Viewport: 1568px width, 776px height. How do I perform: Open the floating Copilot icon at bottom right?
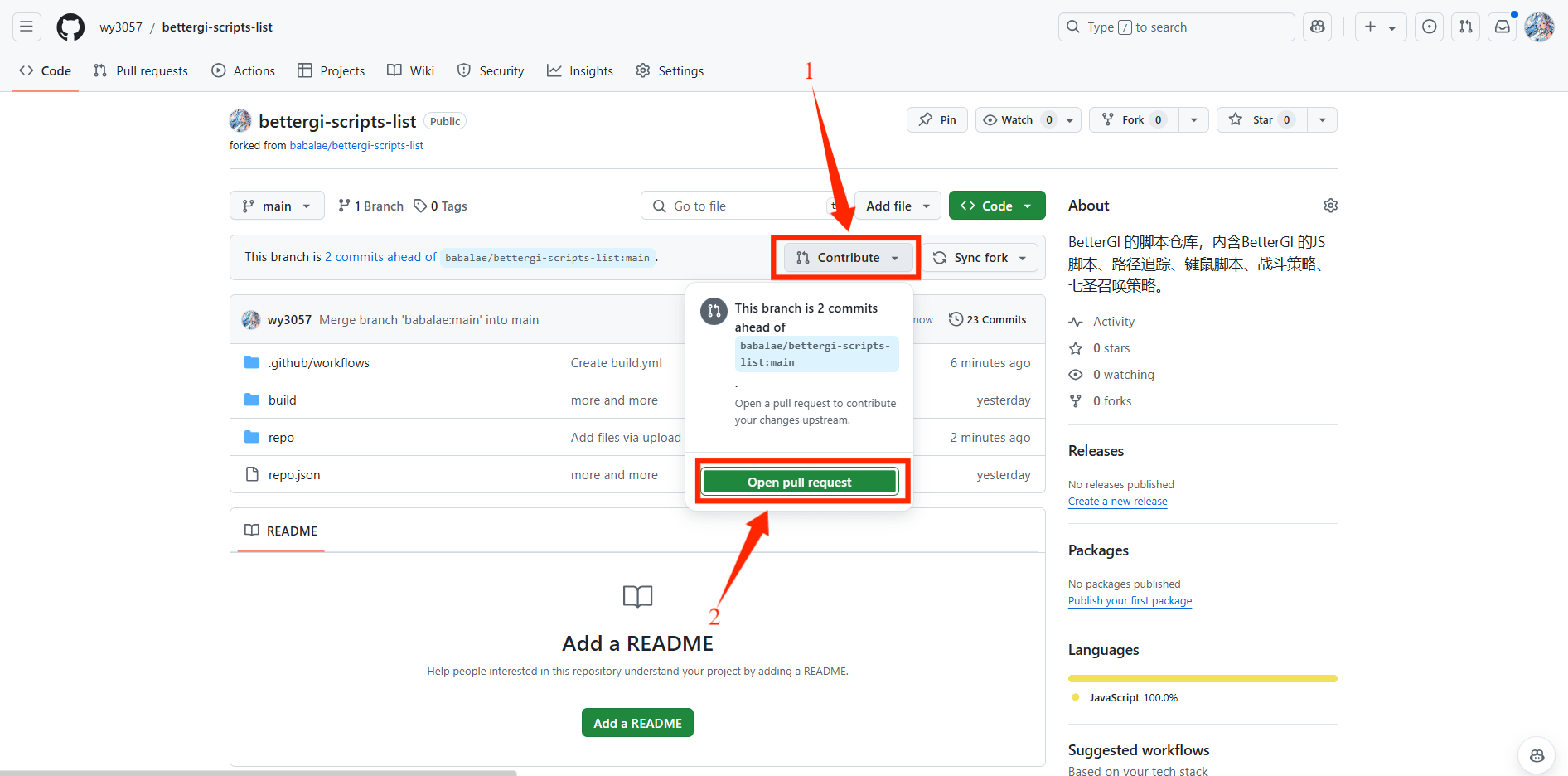pos(1537,755)
